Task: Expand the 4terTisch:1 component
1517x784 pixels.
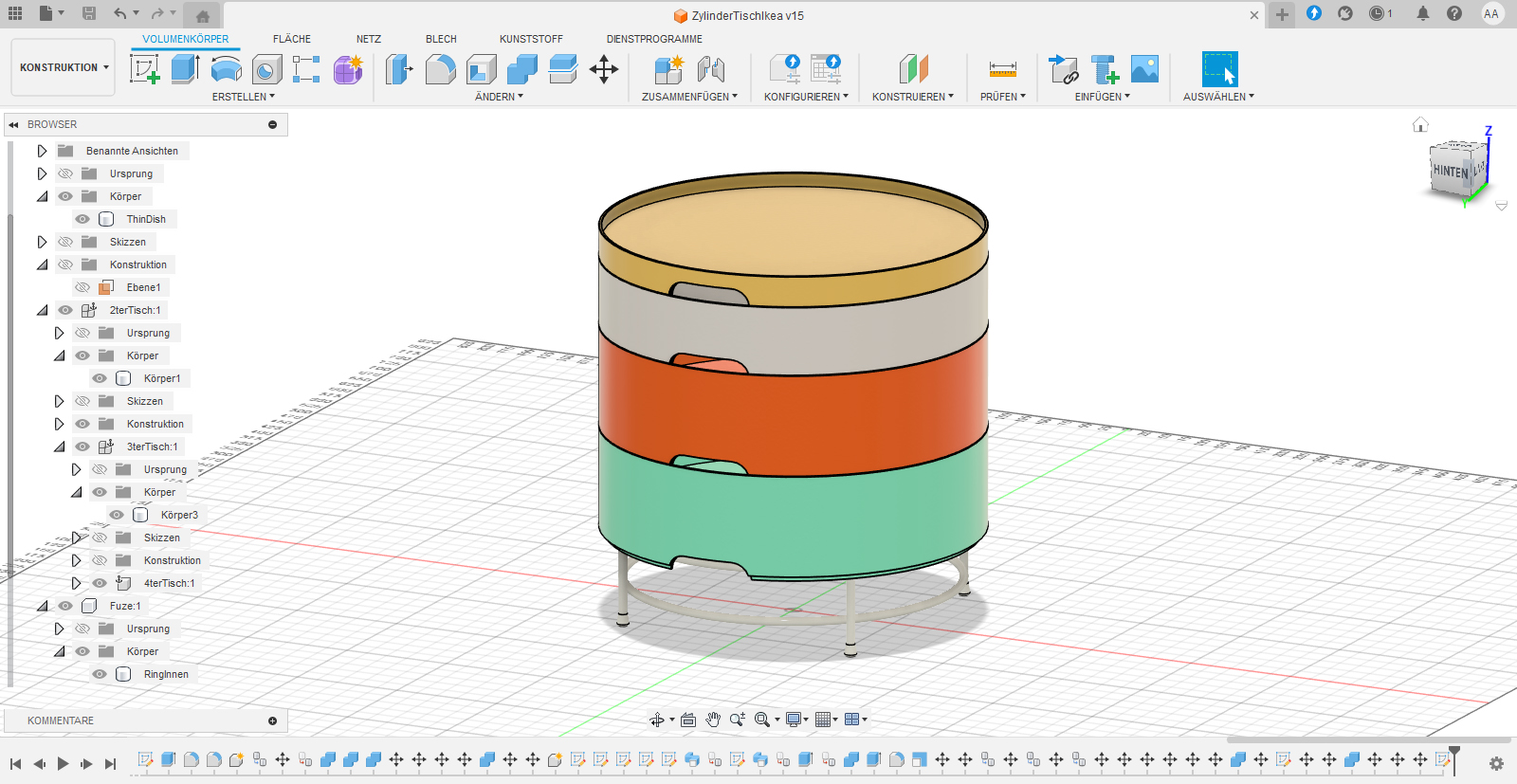Action: [x=76, y=583]
